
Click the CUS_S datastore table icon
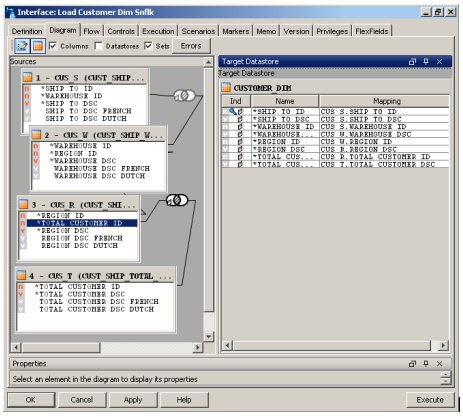click(x=28, y=78)
